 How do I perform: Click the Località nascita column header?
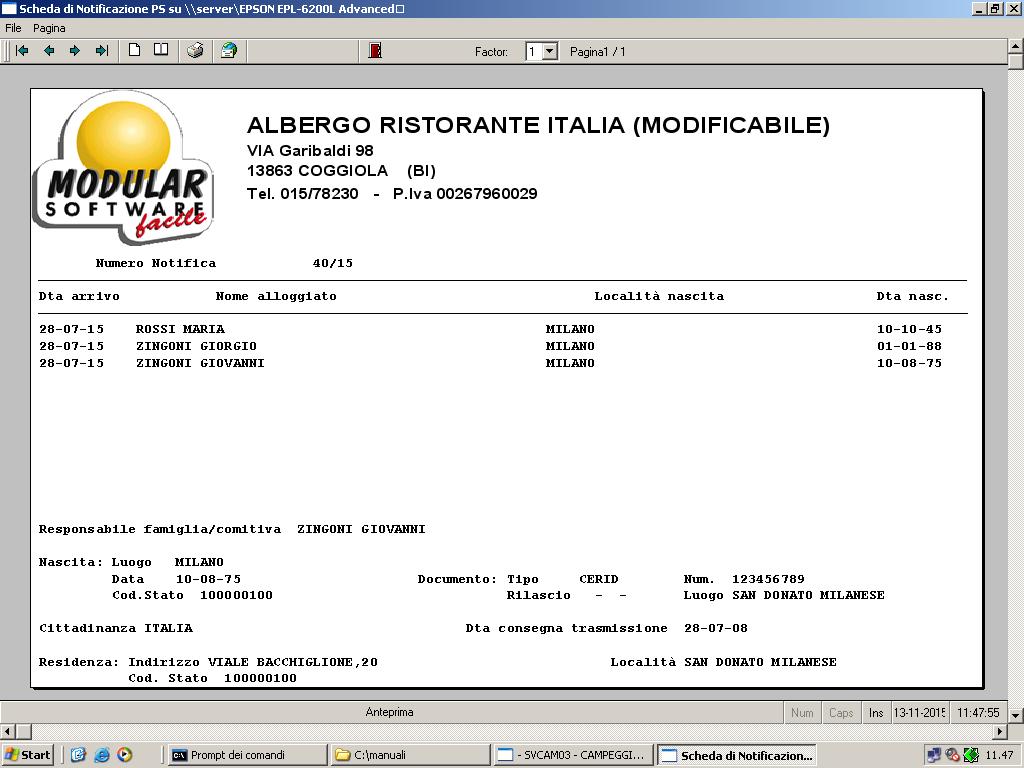tap(659, 296)
